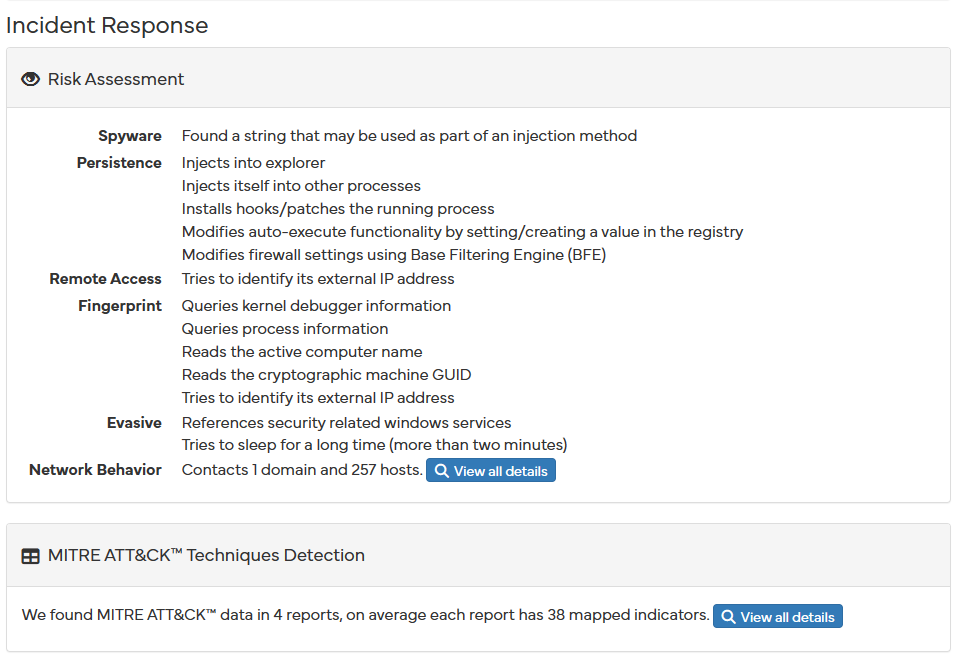Click external IP address line under Remote Access
This screenshot has height=656, width=961.
318,279
